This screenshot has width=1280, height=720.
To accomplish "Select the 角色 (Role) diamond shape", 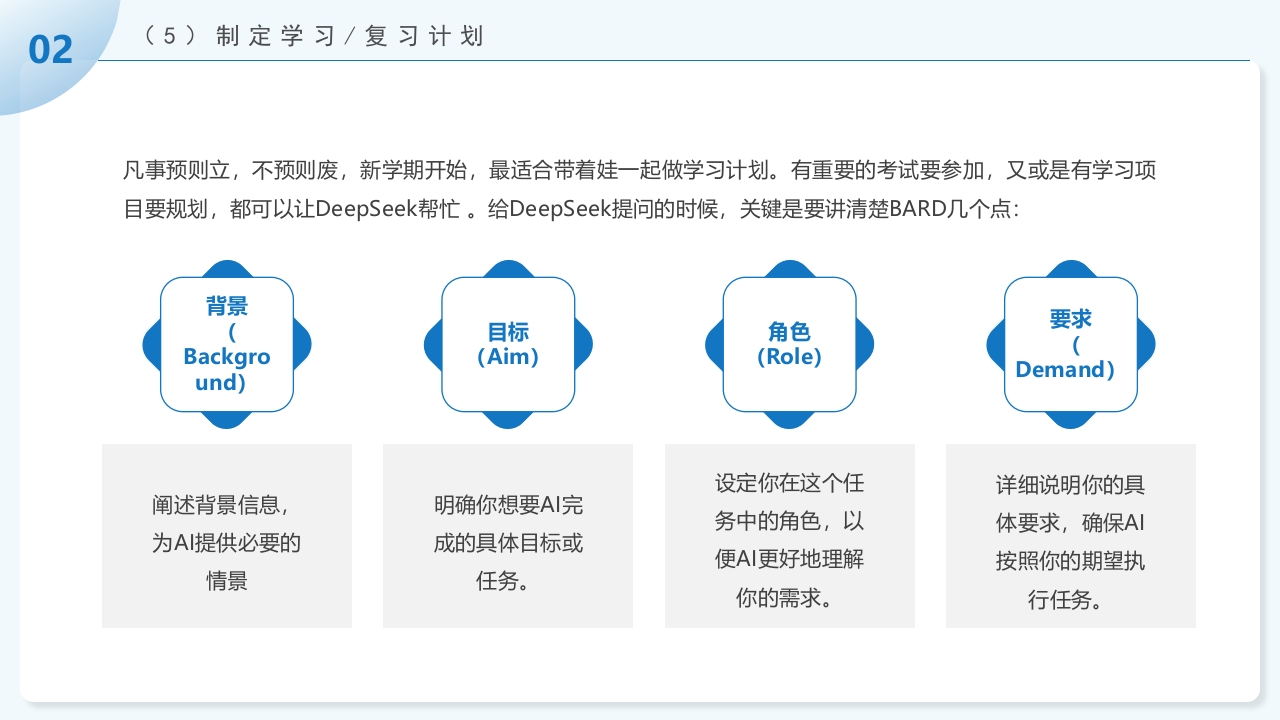I will (790, 345).
